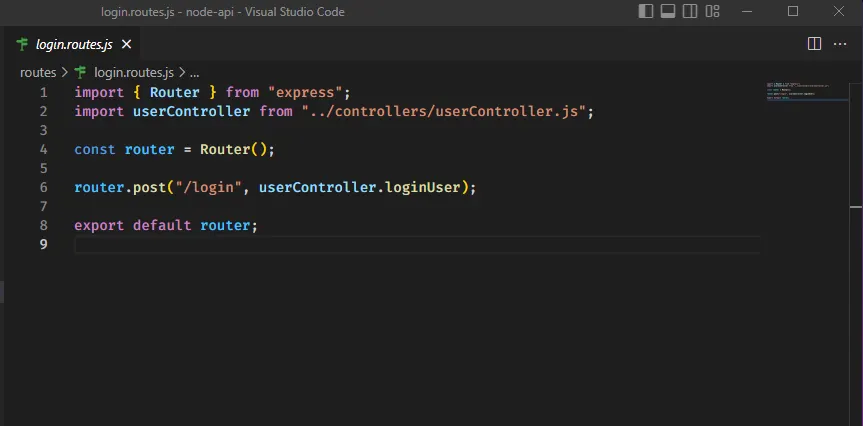Click line number 1 in the gutter
Viewport: 863px width, 426px height.
(43, 92)
